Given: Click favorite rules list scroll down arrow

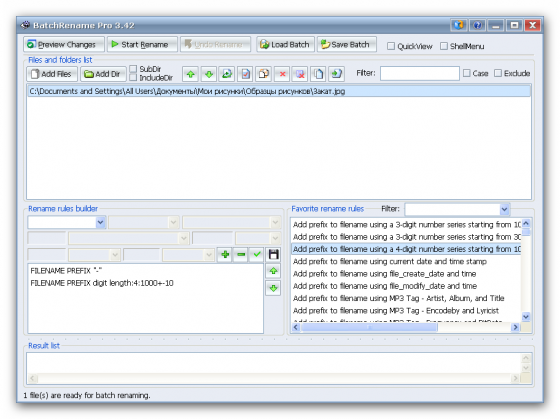Looking at the screenshot, I should click(x=526, y=316).
